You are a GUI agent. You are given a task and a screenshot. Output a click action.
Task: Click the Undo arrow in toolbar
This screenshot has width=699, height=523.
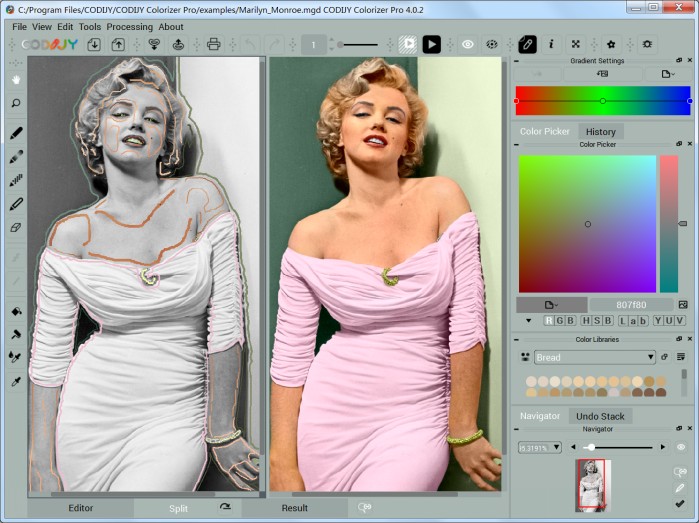(250, 44)
